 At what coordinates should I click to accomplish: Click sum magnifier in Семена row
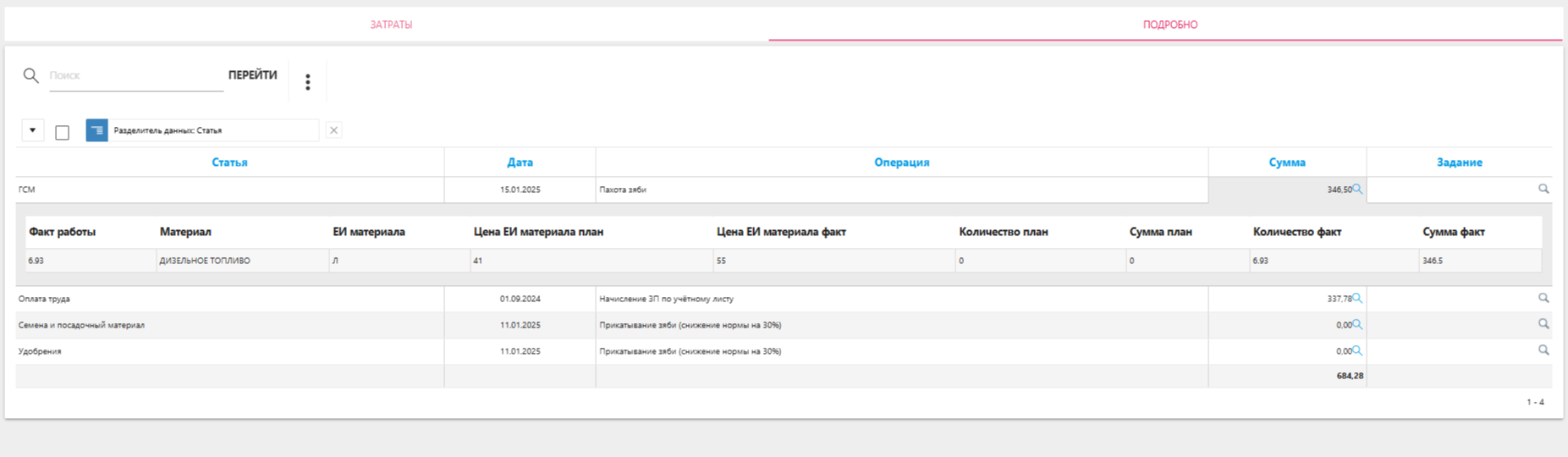1357,325
